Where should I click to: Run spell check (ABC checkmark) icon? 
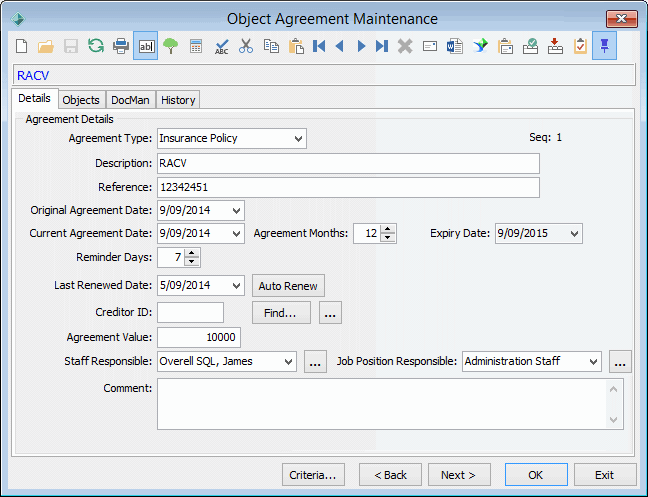pyautogui.click(x=222, y=46)
